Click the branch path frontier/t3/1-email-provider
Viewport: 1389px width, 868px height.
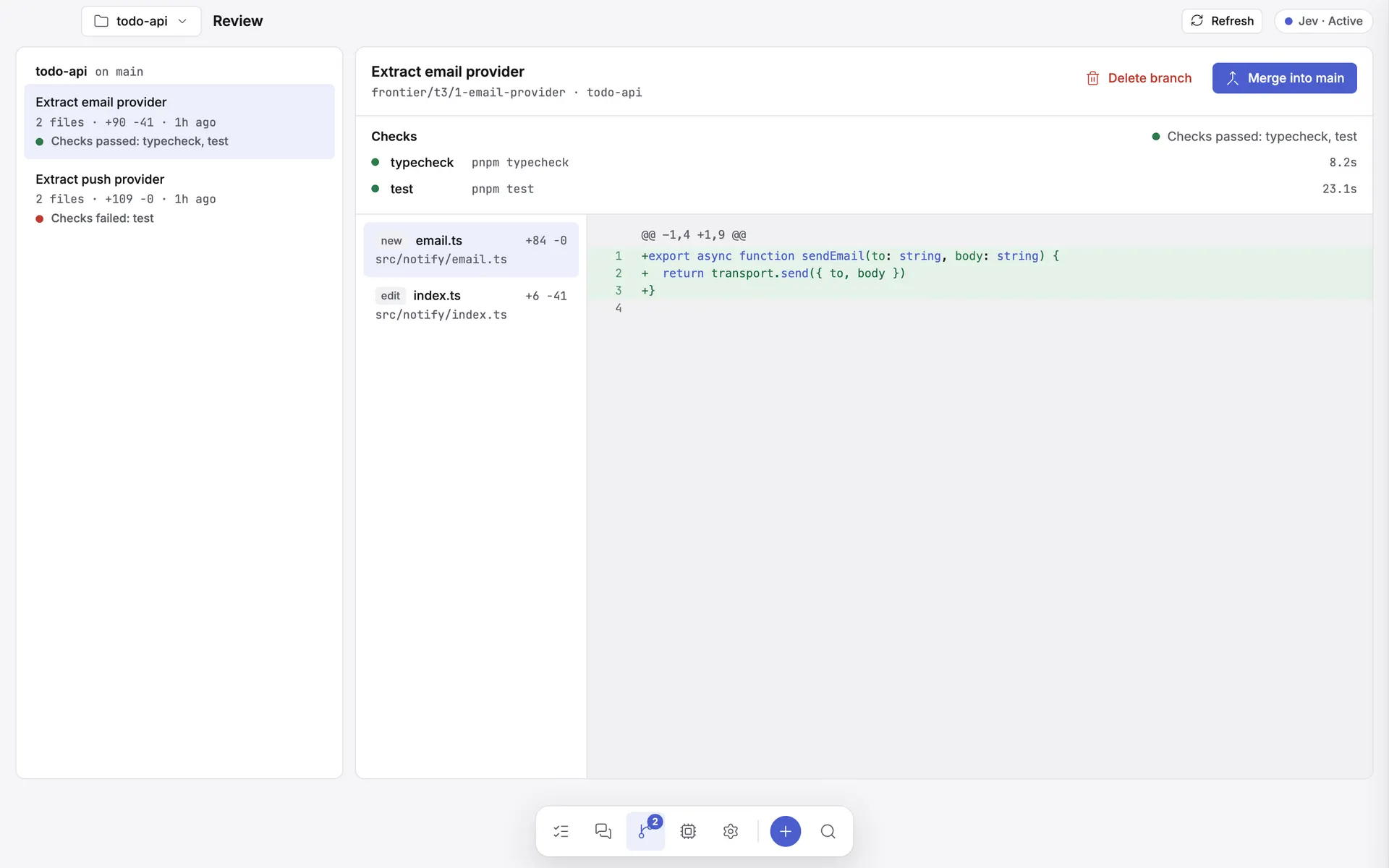coord(468,93)
